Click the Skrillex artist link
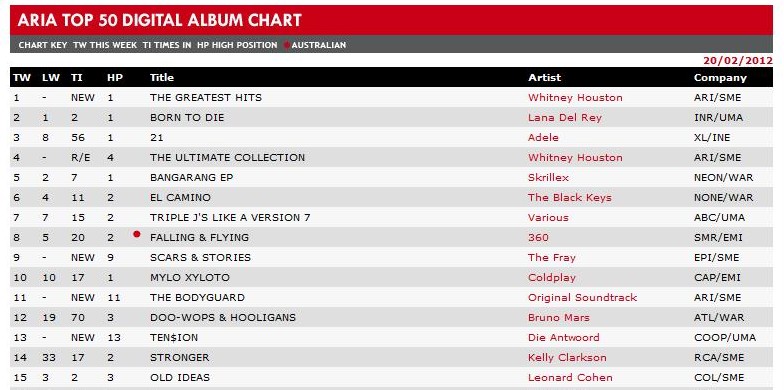The height and width of the screenshot is (390, 784). (x=548, y=178)
